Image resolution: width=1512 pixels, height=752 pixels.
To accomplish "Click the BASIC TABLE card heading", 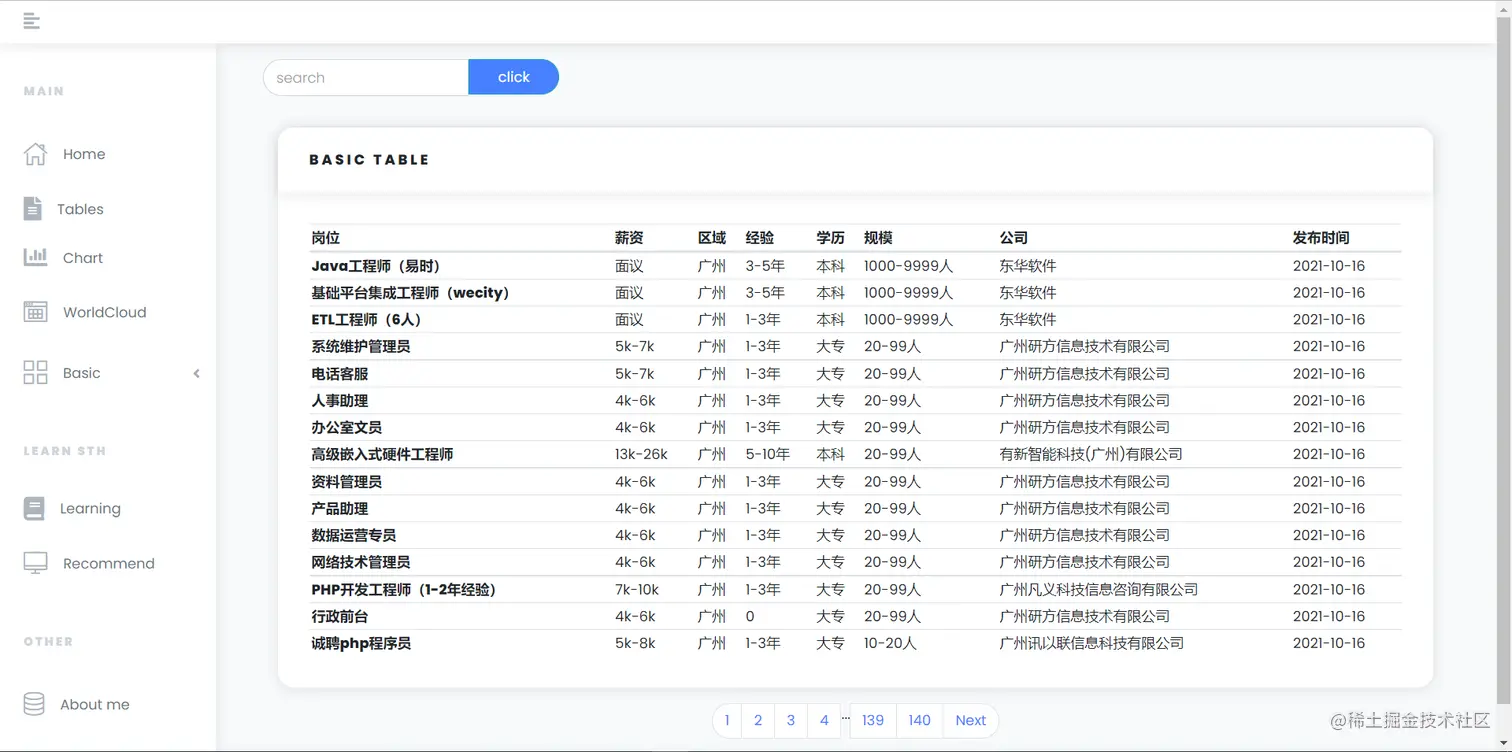I will [369, 160].
